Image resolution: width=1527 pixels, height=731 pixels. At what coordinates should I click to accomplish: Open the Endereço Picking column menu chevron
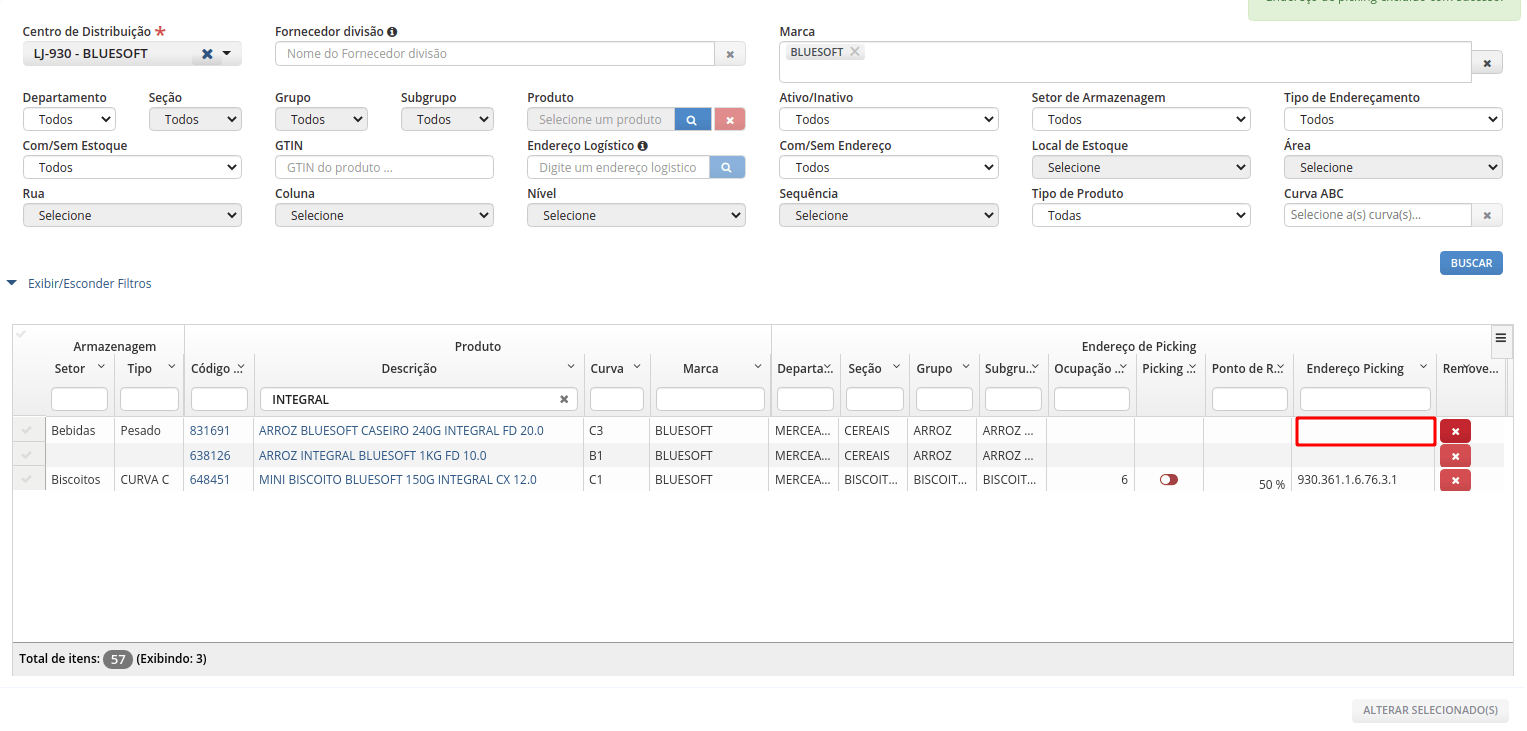tap(1423, 366)
